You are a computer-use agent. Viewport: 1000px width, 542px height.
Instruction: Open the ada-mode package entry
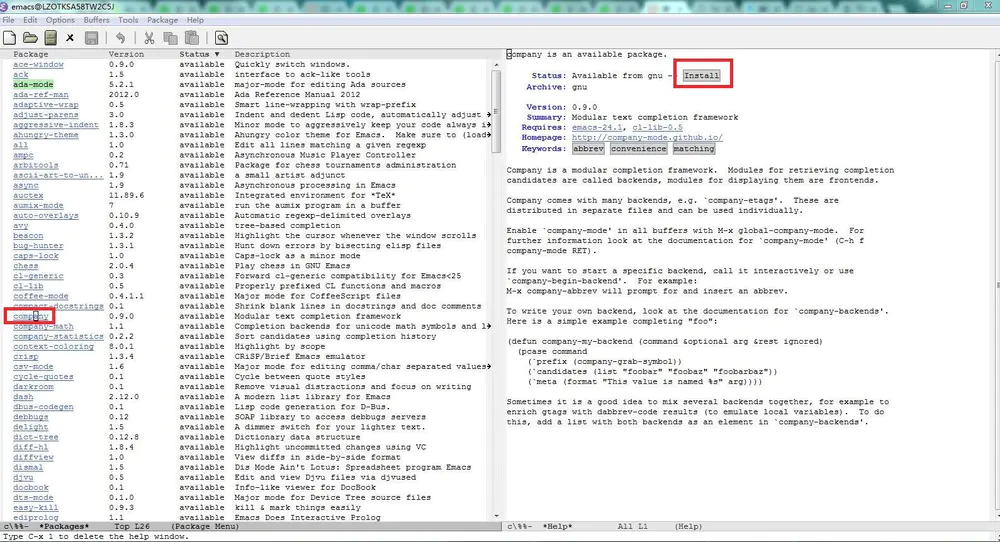point(33,85)
